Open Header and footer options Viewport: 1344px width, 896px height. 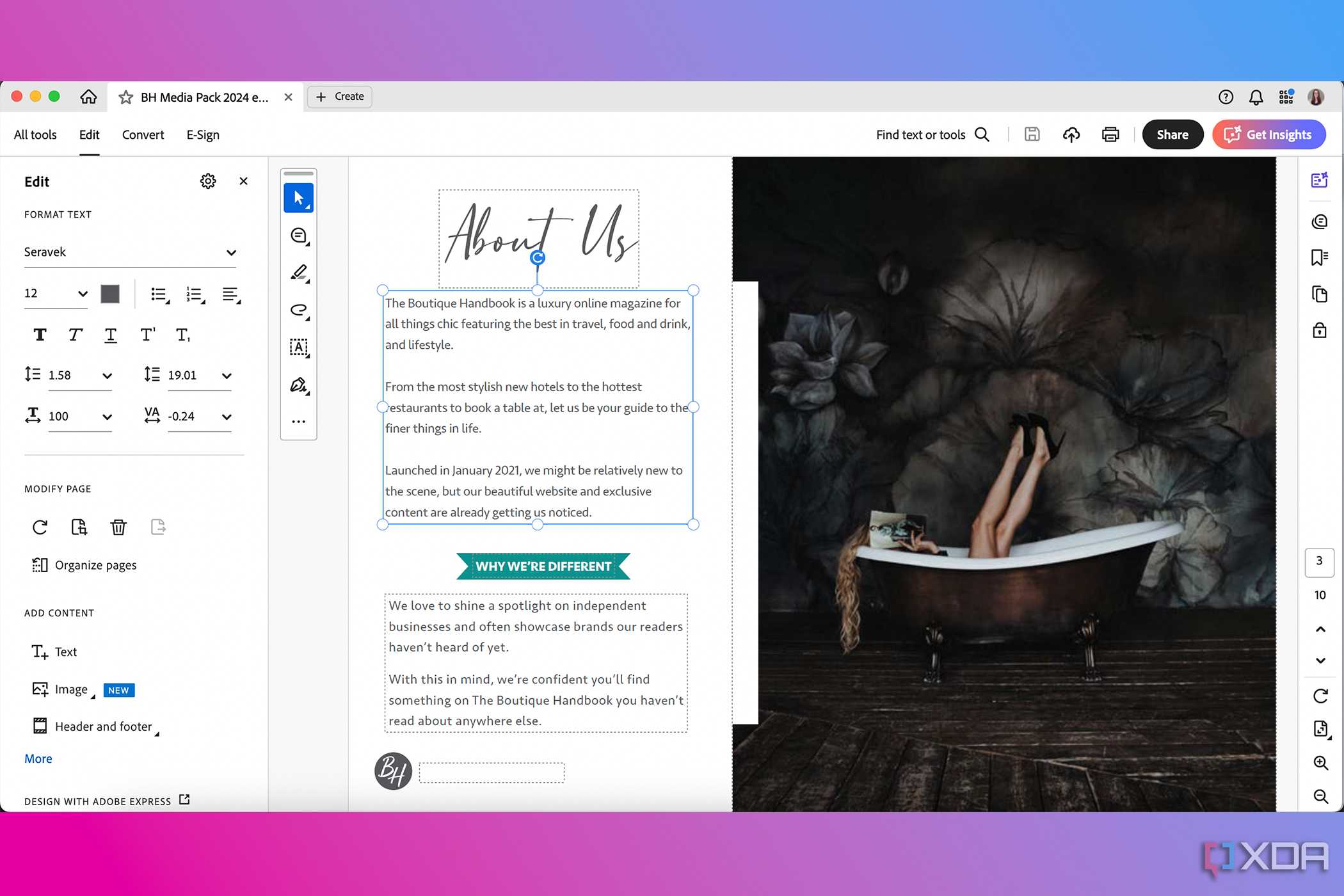click(x=95, y=726)
